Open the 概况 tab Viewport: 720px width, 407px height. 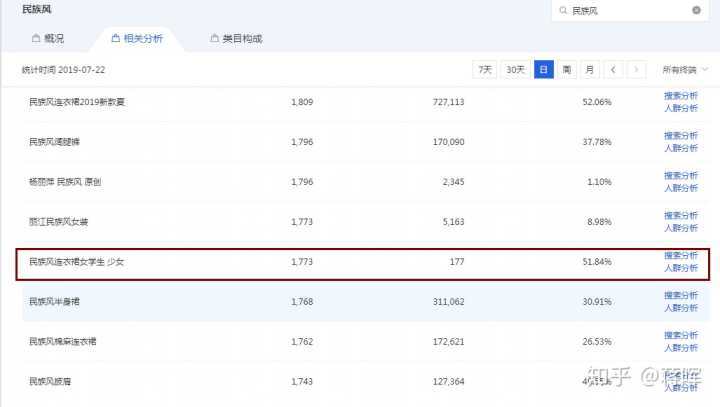(x=48, y=38)
